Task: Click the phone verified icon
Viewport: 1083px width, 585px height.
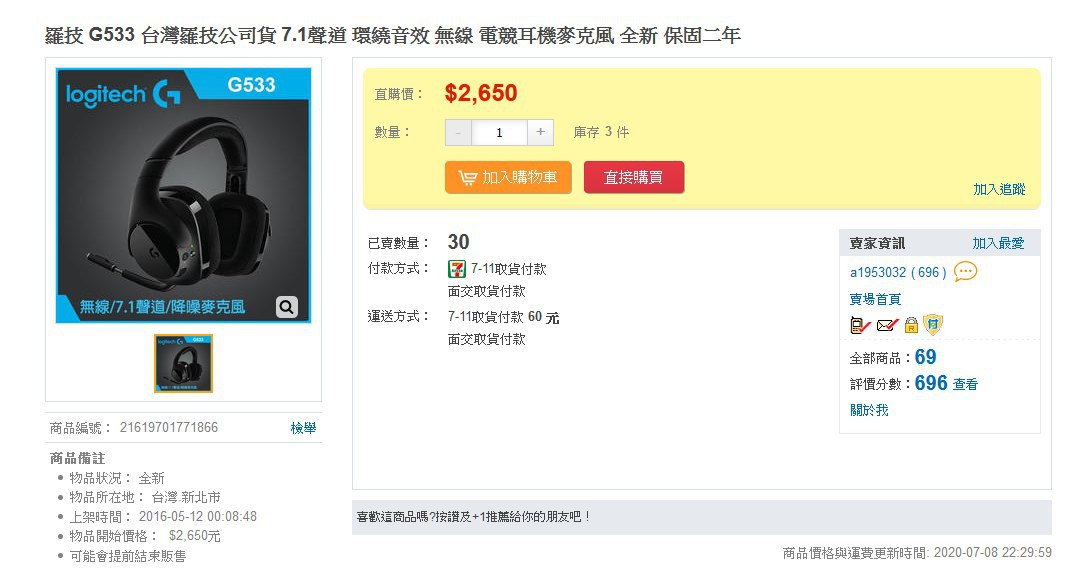Action: coord(859,325)
